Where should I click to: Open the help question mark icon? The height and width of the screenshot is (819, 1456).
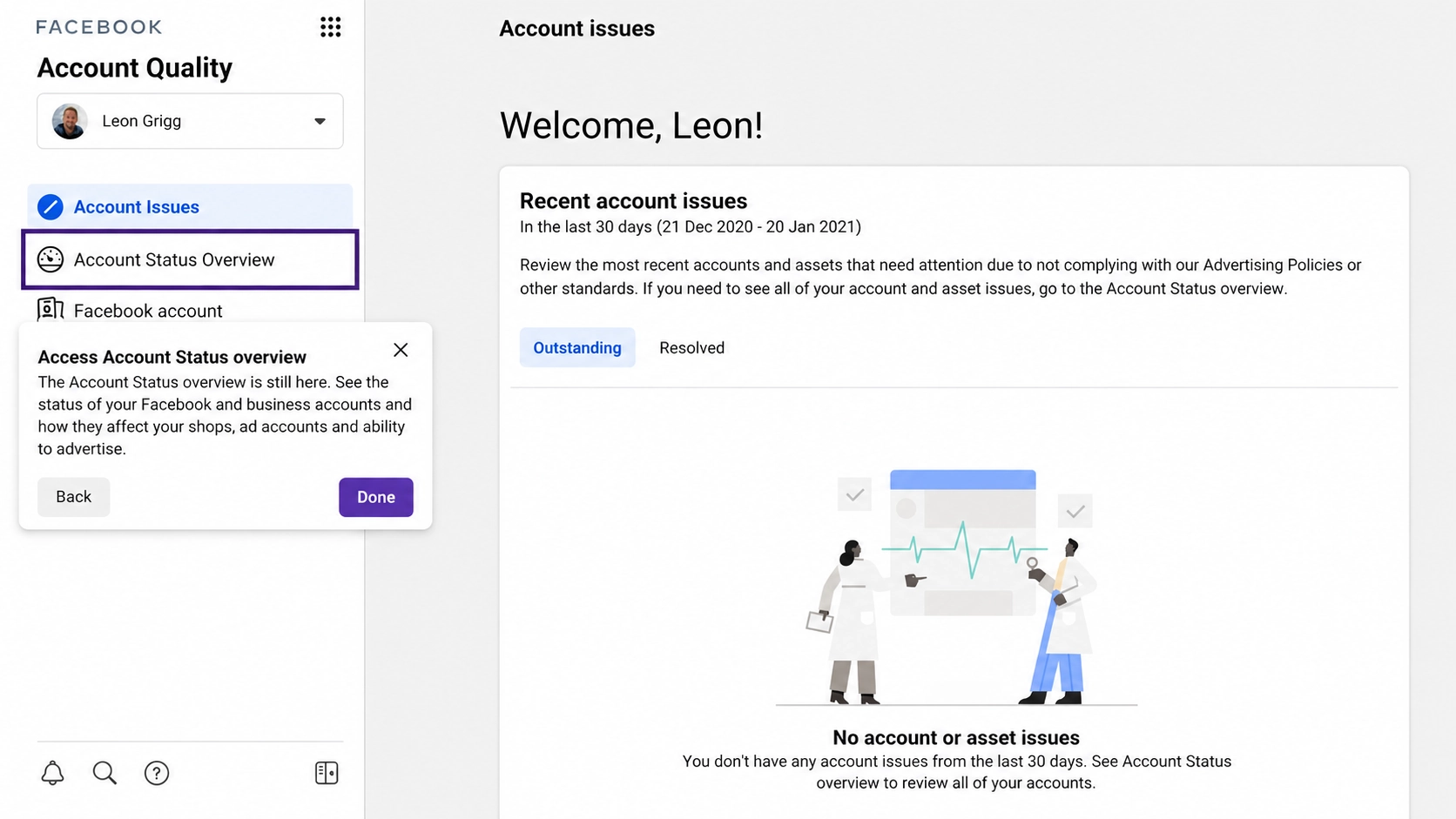tap(157, 773)
